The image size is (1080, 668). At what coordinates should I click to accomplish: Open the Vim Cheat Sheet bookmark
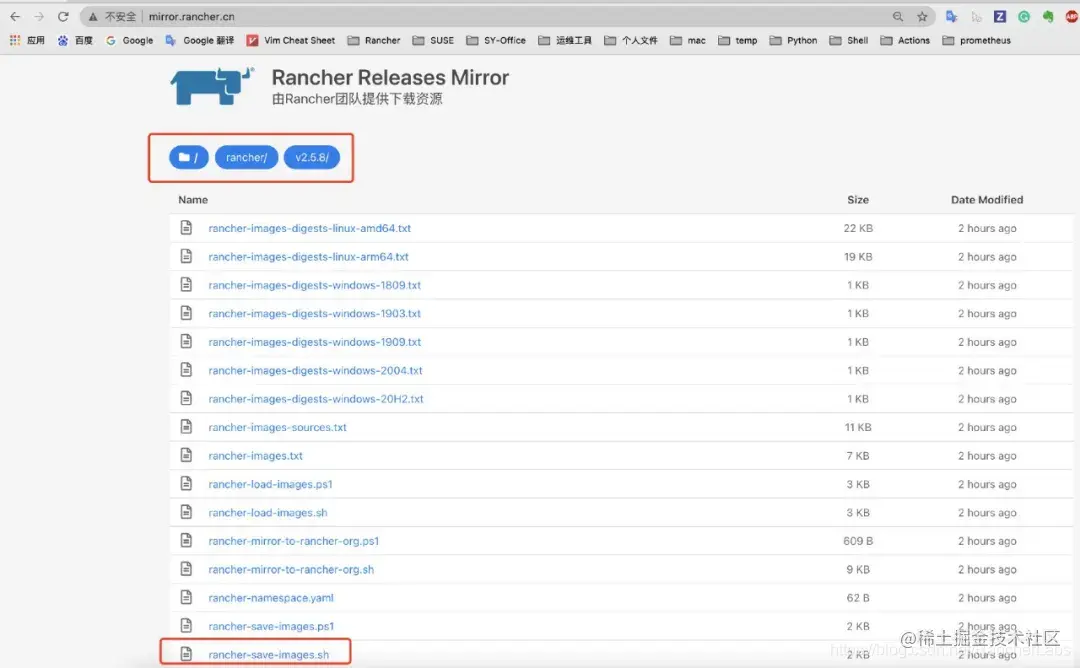[291, 41]
